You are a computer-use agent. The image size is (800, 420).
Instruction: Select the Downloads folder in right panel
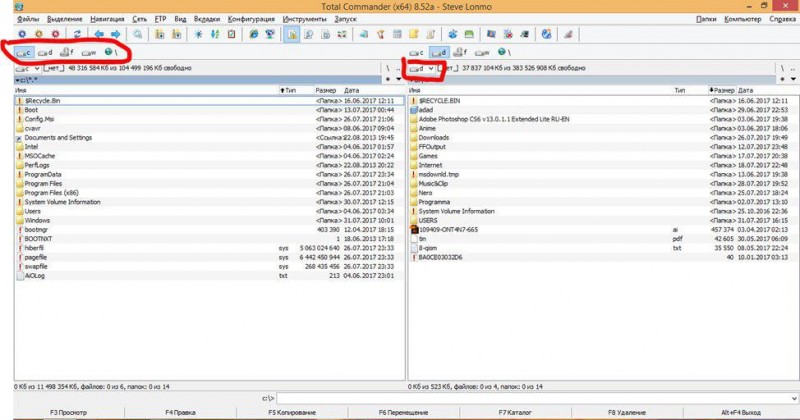click(603, 138)
